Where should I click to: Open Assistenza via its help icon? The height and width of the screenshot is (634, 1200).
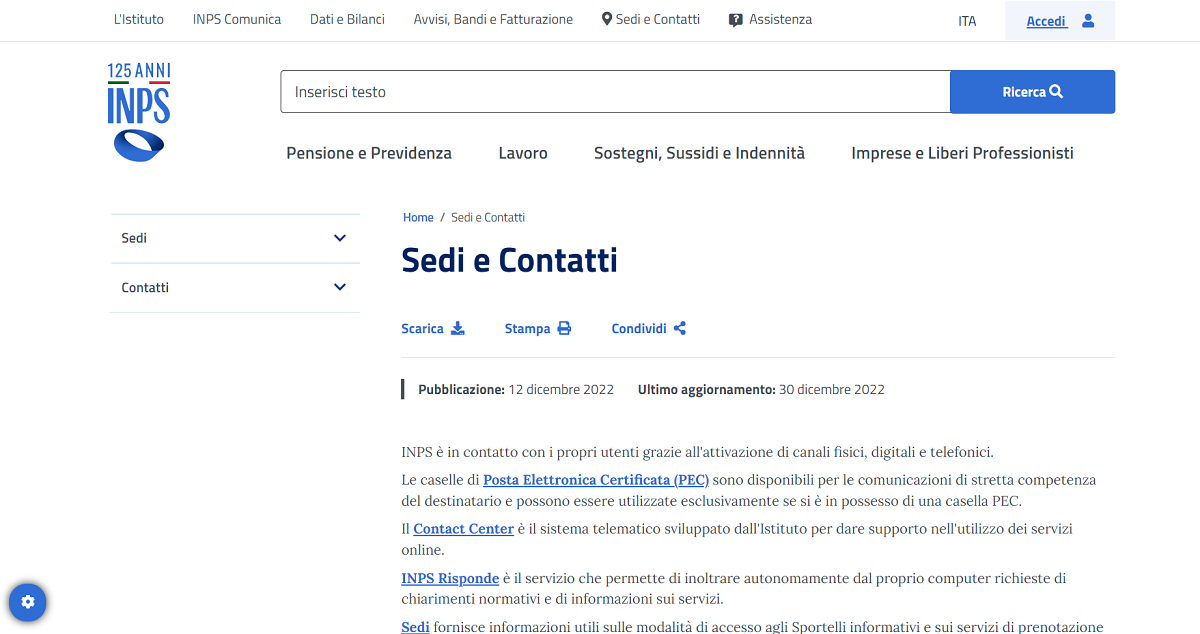point(734,19)
